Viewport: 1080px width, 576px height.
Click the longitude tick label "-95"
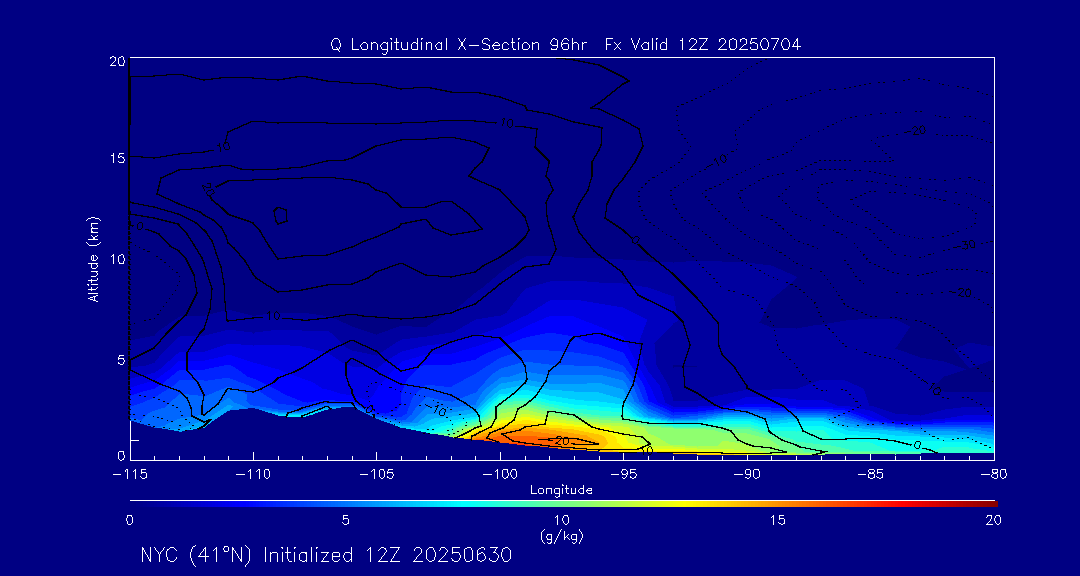[623, 475]
